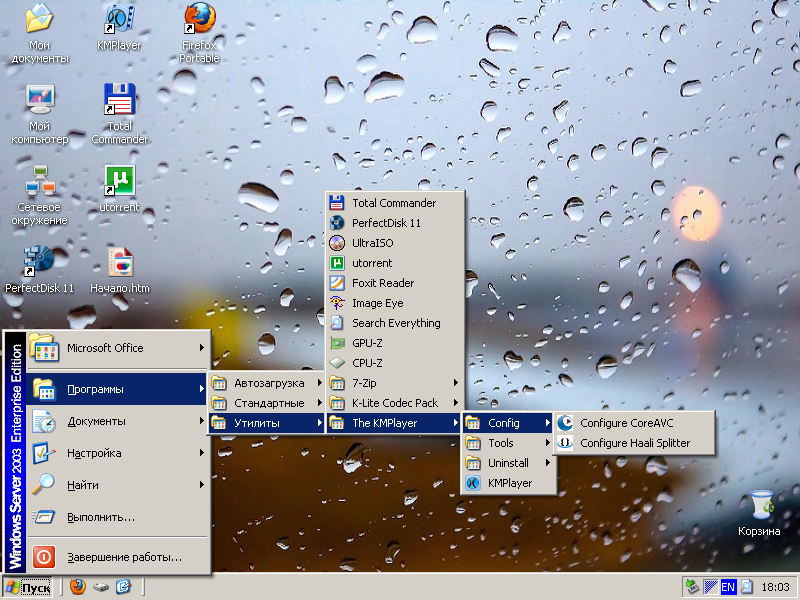Click the search tray icon before clock

coord(746,587)
